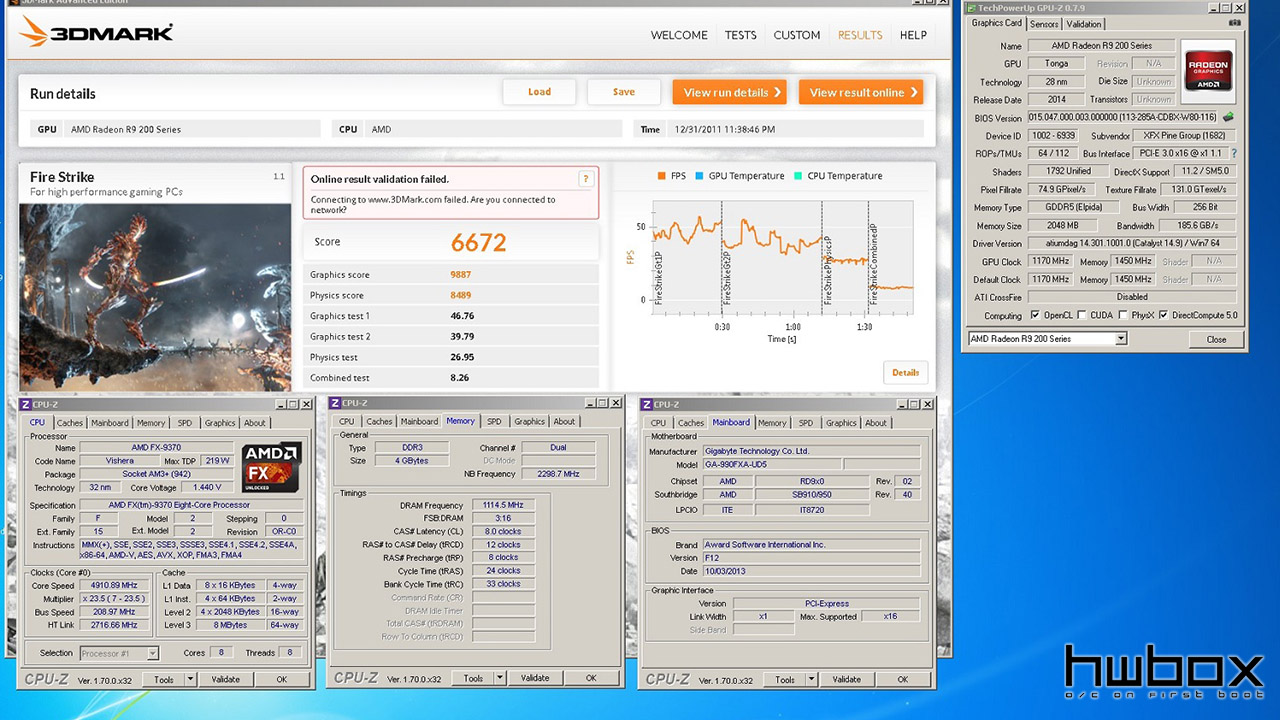Click the FireStrikeCombinedP marker in the chart
The image size is (1280, 720).
click(x=874, y=264)
